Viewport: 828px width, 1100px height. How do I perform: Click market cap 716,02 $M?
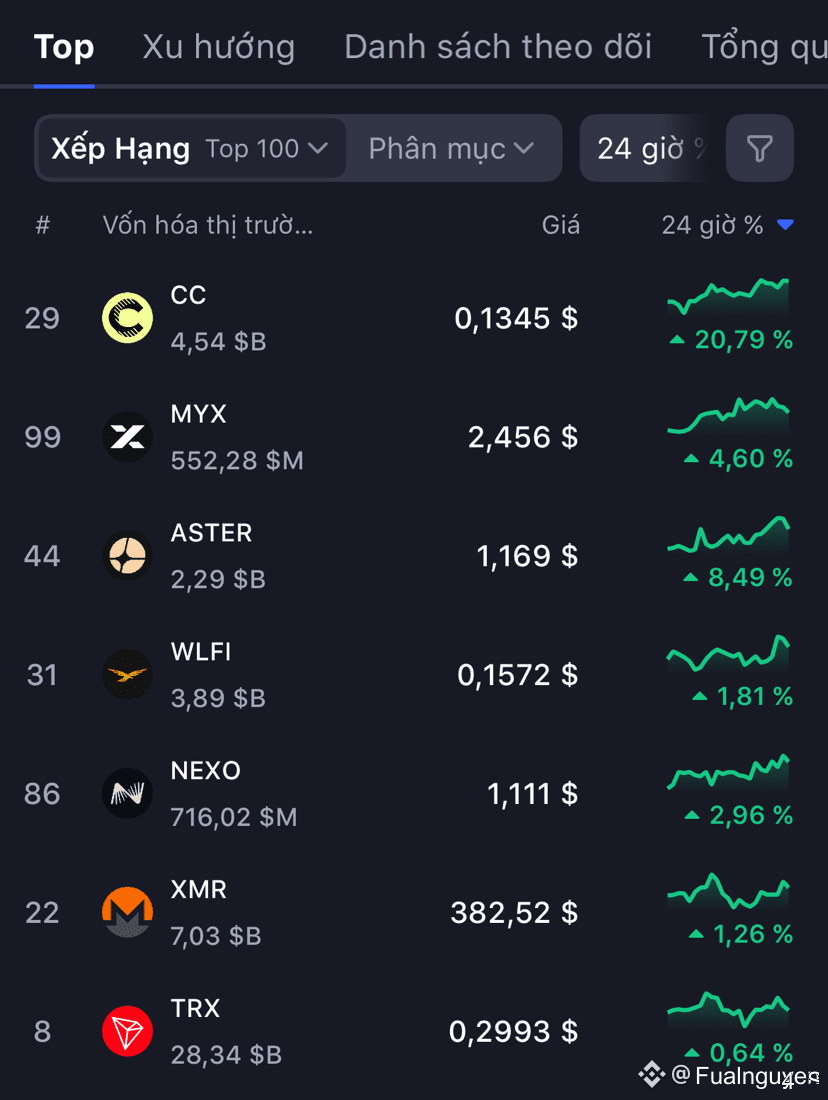click(x=234, y=817)
